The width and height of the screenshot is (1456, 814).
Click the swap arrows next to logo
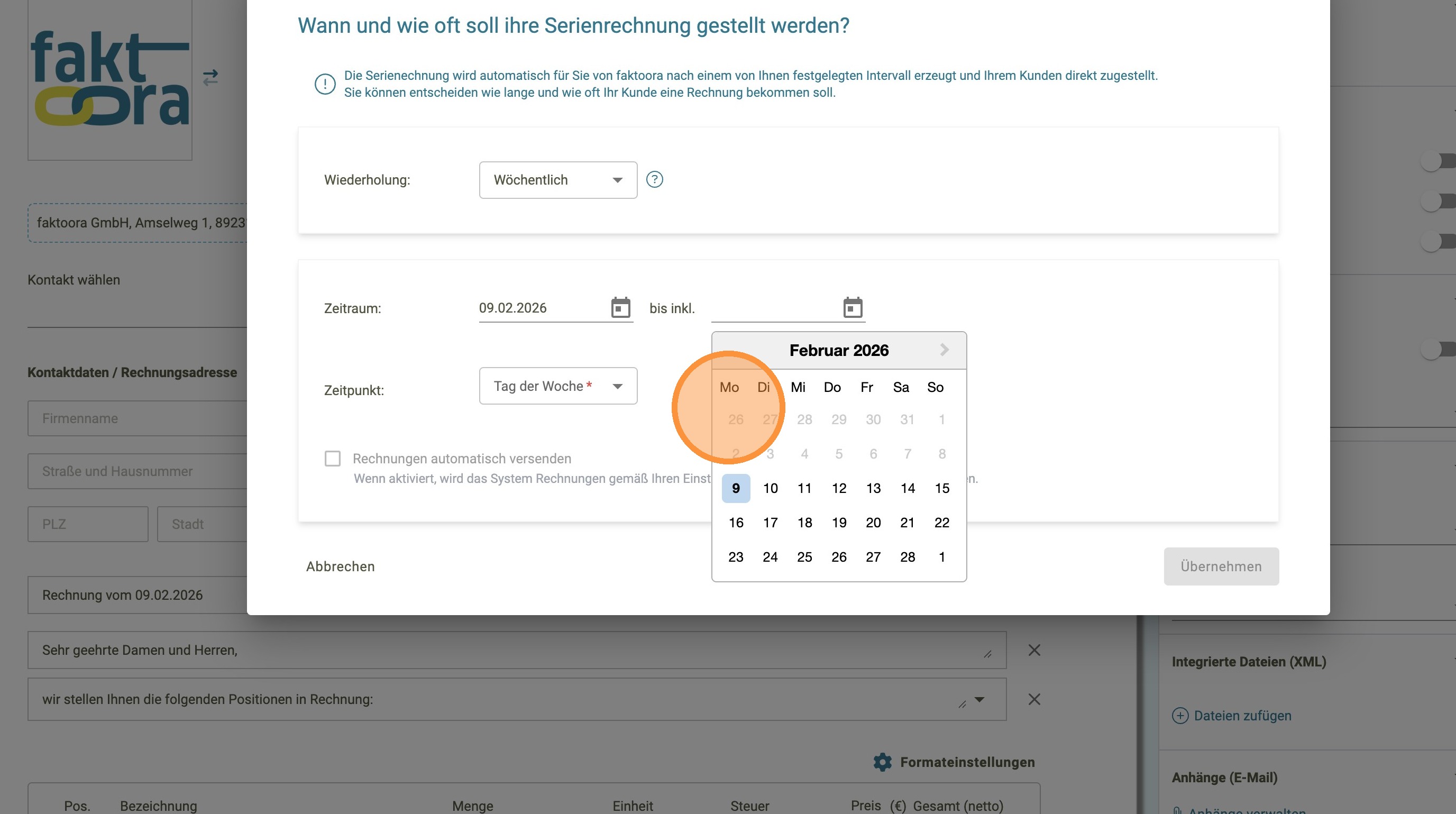click(x=210, y=77)
